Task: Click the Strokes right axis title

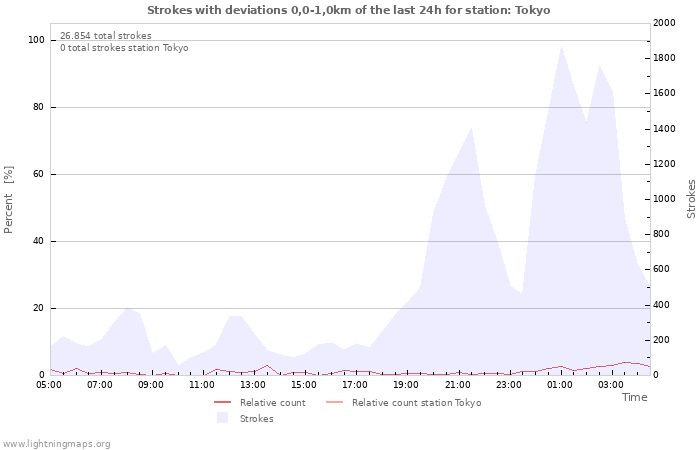Action: (691, 199)
